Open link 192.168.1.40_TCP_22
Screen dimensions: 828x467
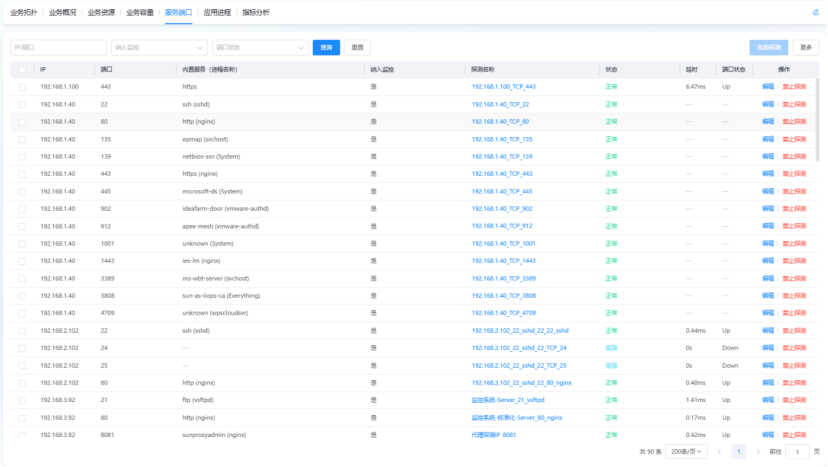pos(500,105)
